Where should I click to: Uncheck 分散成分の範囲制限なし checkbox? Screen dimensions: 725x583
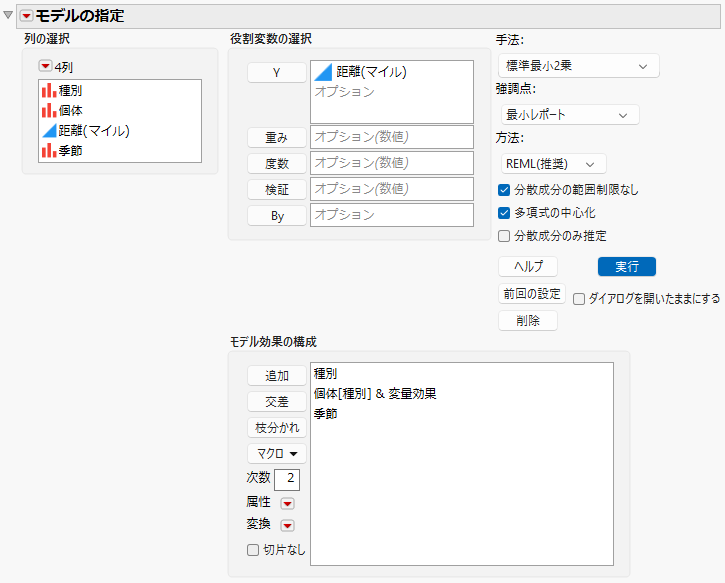coord(504,190)
